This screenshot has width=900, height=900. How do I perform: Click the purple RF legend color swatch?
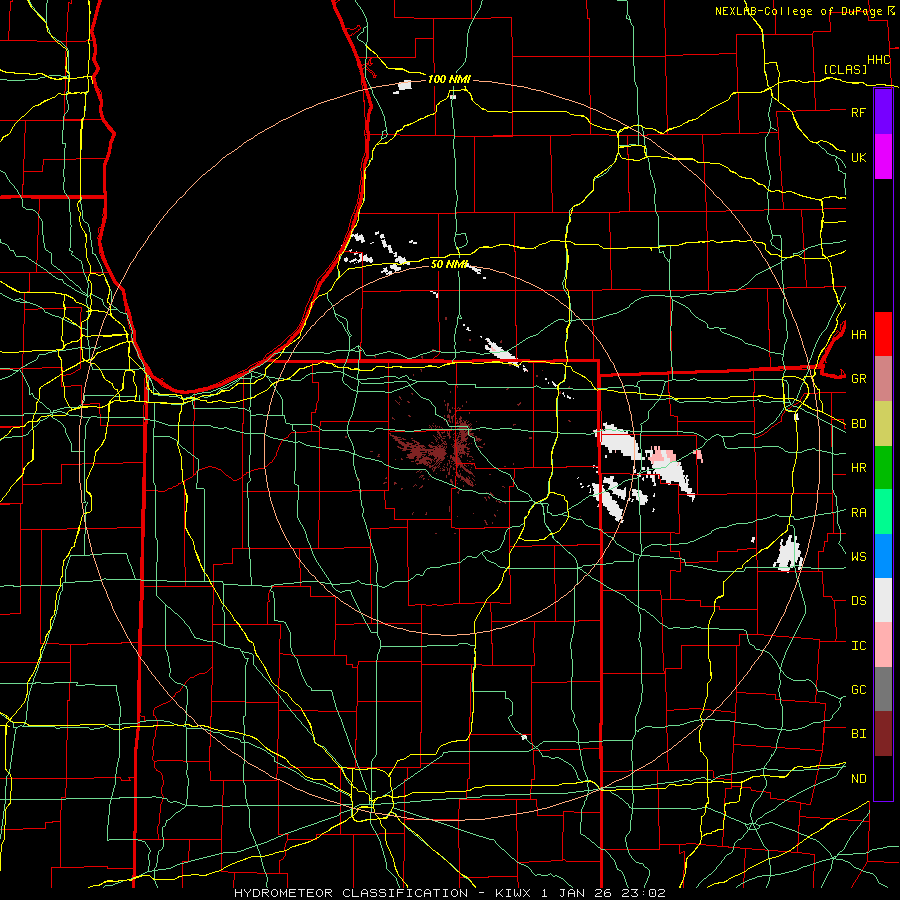point(883,112)
